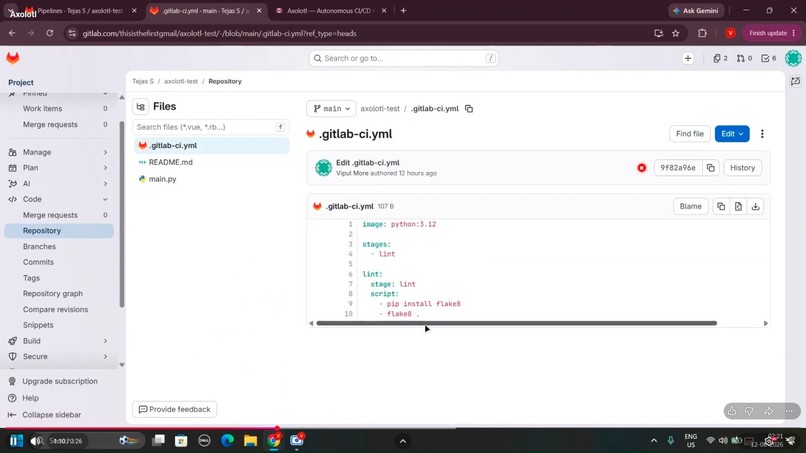
Task: Open browser extensions puzzle icon
Action: 702,33
